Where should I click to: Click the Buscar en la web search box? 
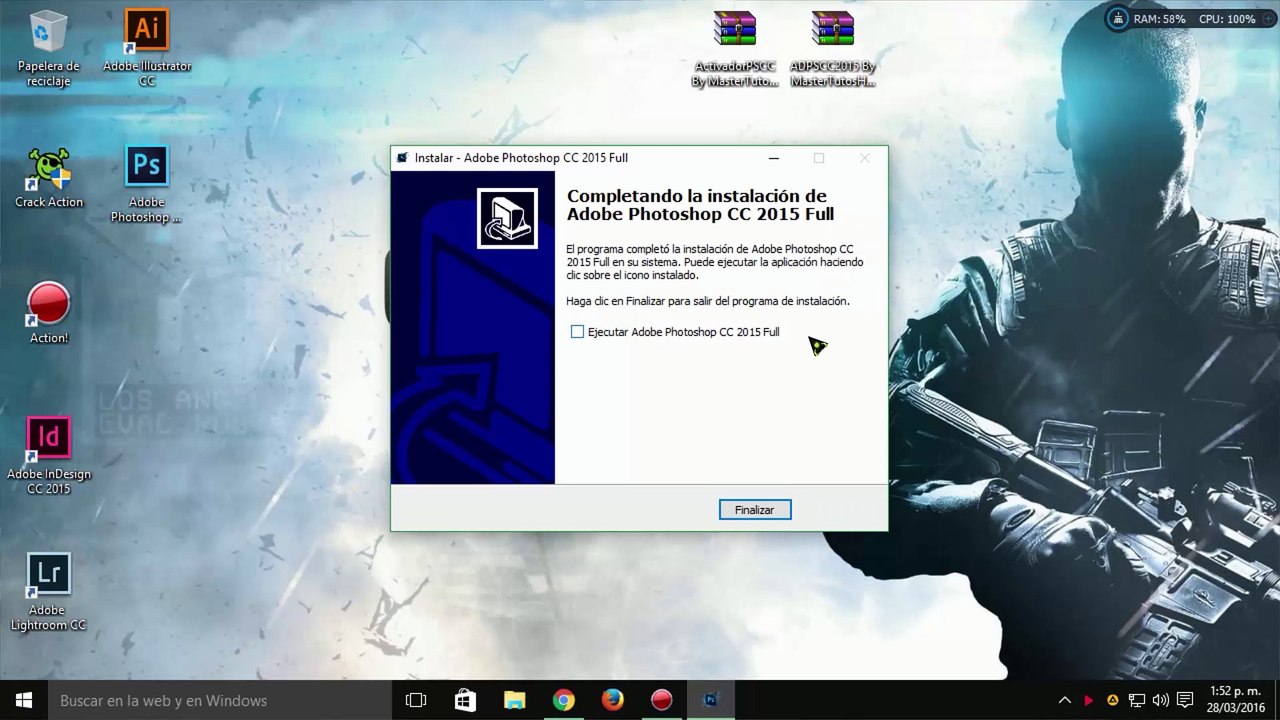pyautogui.click(x=219, y=700)
